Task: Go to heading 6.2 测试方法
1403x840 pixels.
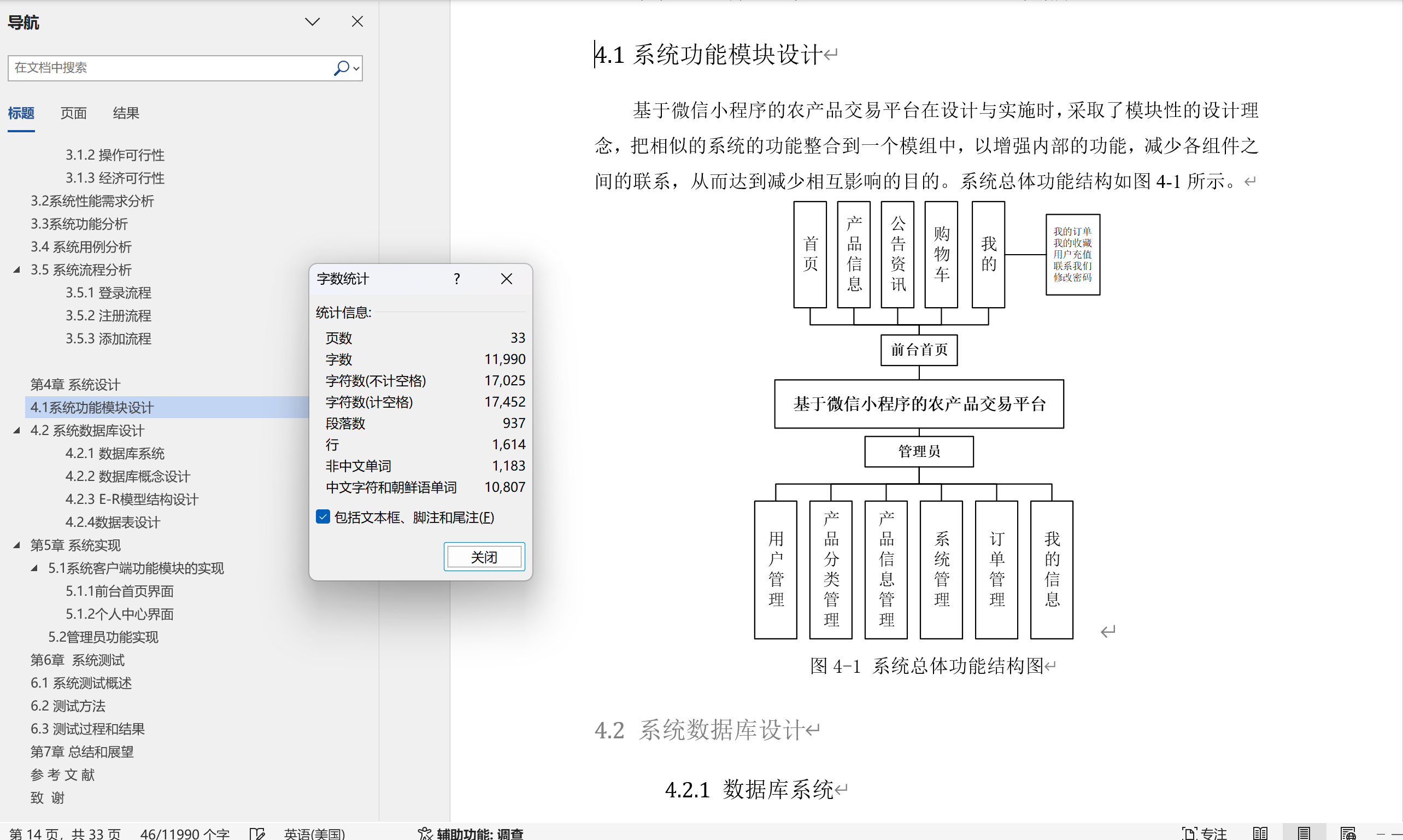Action: pyautogui.click(x=68, y=706)
